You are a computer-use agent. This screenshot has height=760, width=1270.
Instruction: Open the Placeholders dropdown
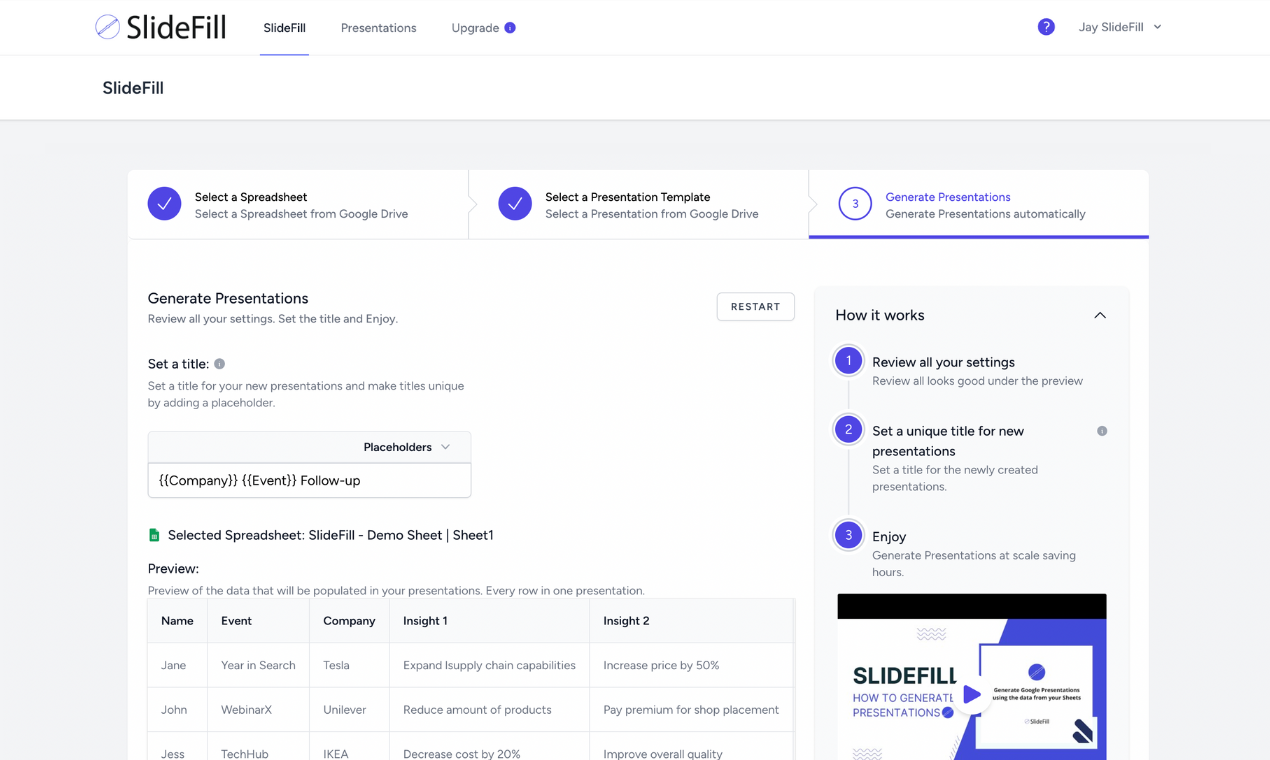[x=407, y=447]
